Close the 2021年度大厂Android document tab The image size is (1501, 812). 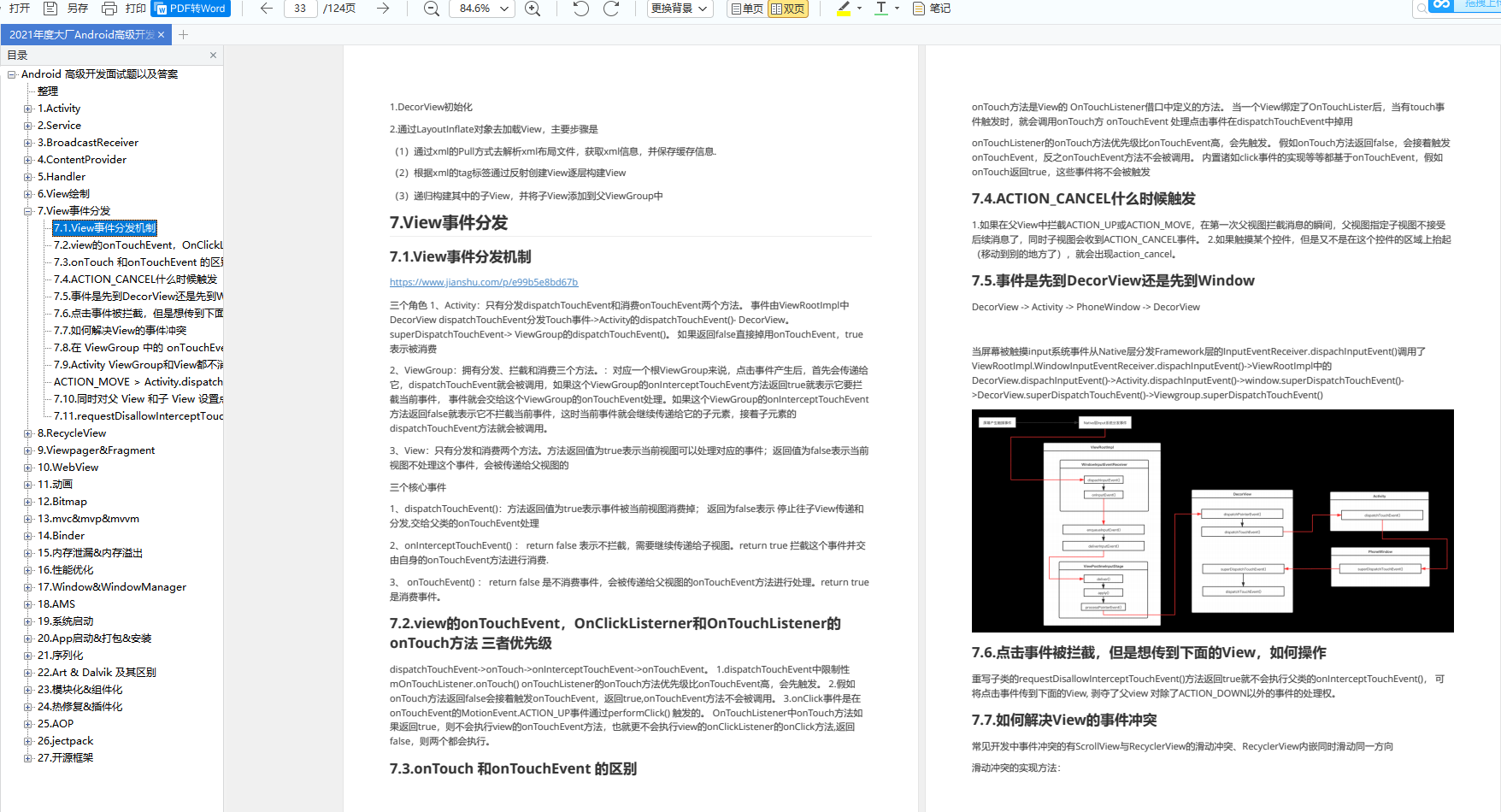tap(161, 35)
